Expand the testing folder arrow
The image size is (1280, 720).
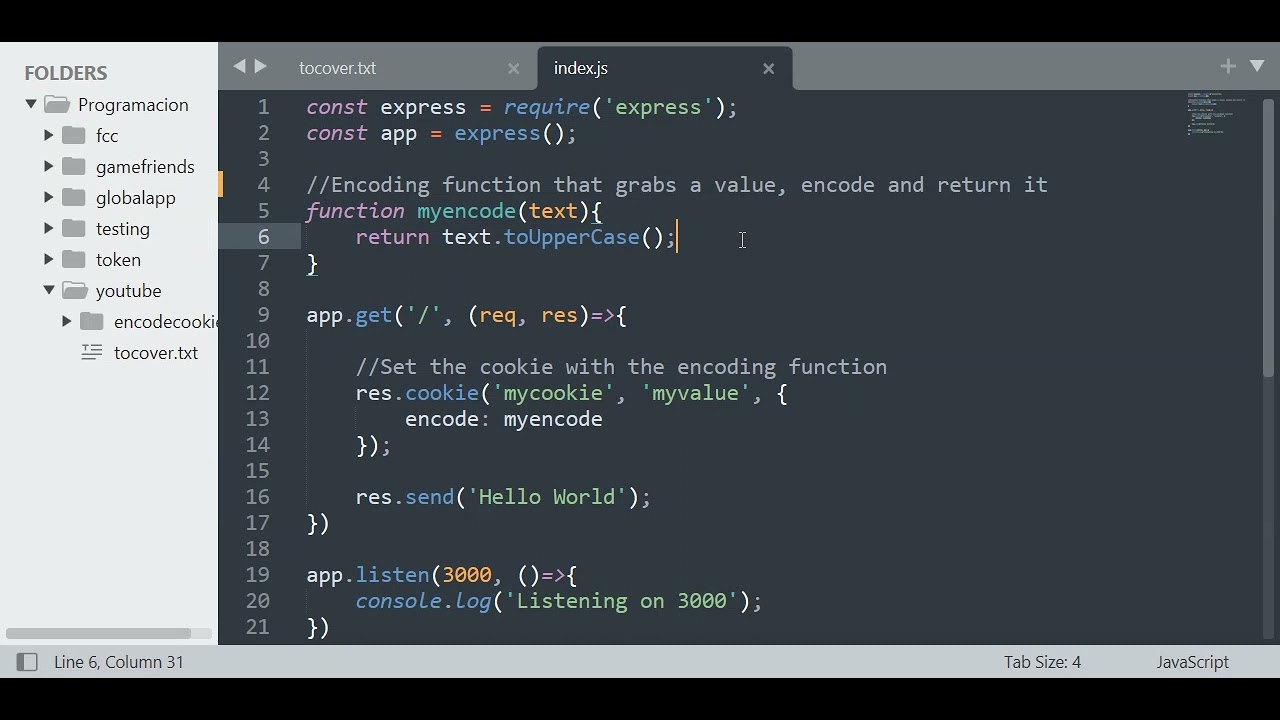(x=48, y=228)
